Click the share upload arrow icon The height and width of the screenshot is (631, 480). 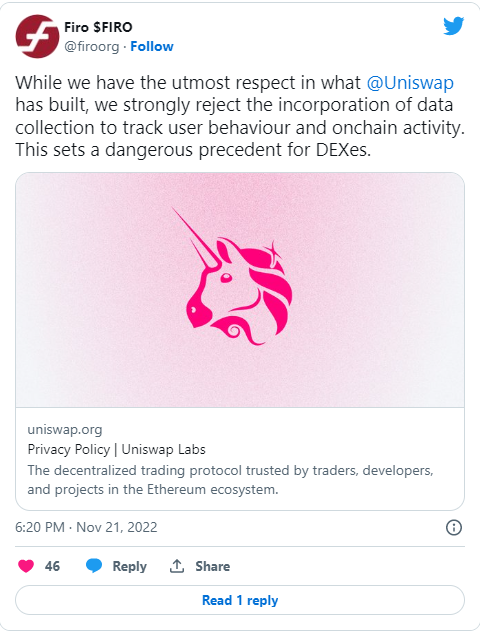coord(177,566)
